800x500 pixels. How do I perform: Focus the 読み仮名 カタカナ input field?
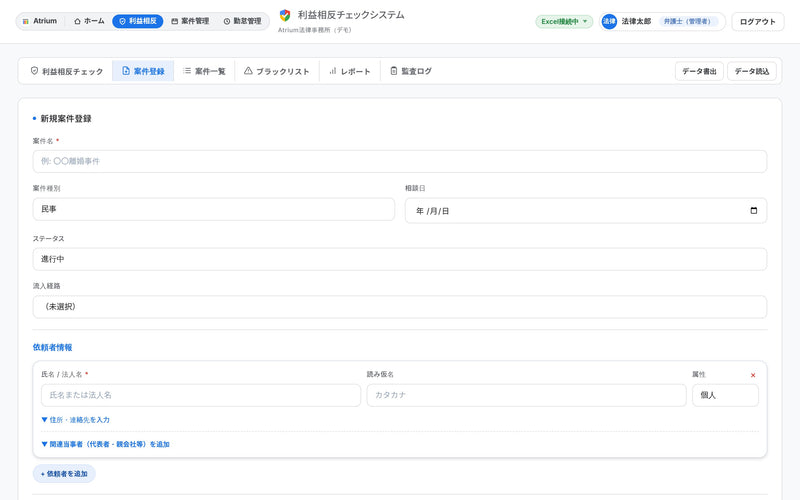click(x=526, y=395)
